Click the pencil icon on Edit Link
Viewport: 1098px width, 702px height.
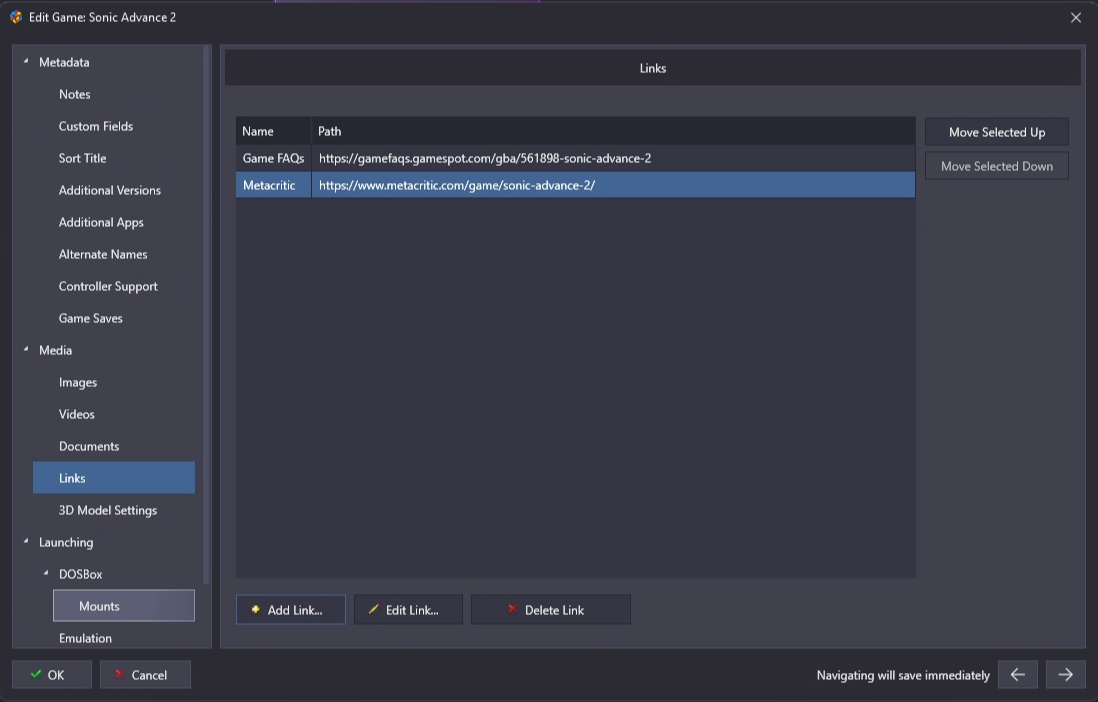click(373, 610)
